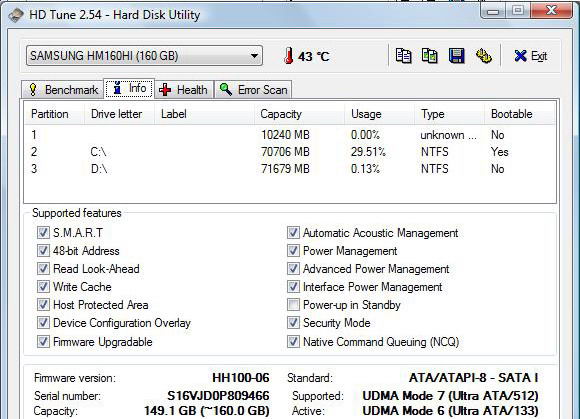This screenshot has width=580, height=419.
Task: Click the 0.00% usage value
Action: click(x=365, y=135)
